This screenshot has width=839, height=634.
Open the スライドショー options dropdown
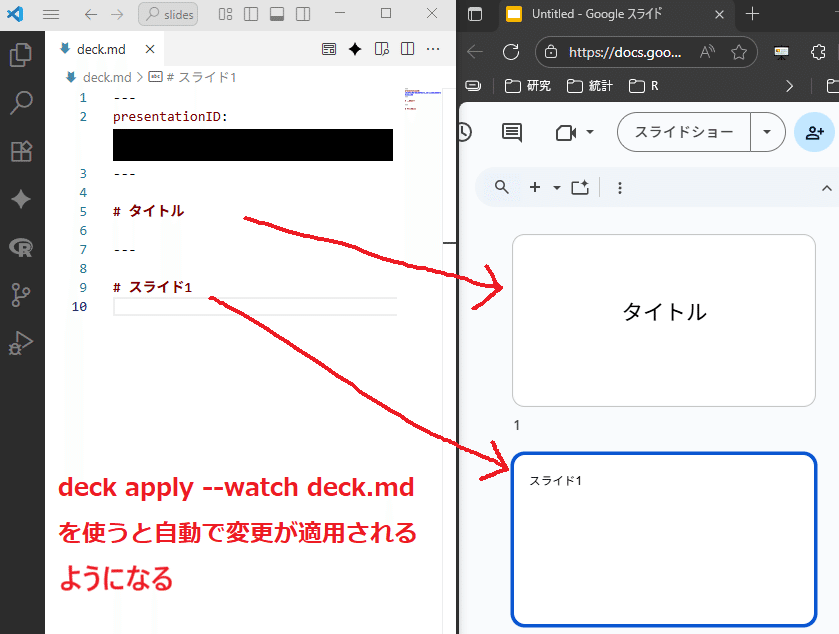coord(767,132)
